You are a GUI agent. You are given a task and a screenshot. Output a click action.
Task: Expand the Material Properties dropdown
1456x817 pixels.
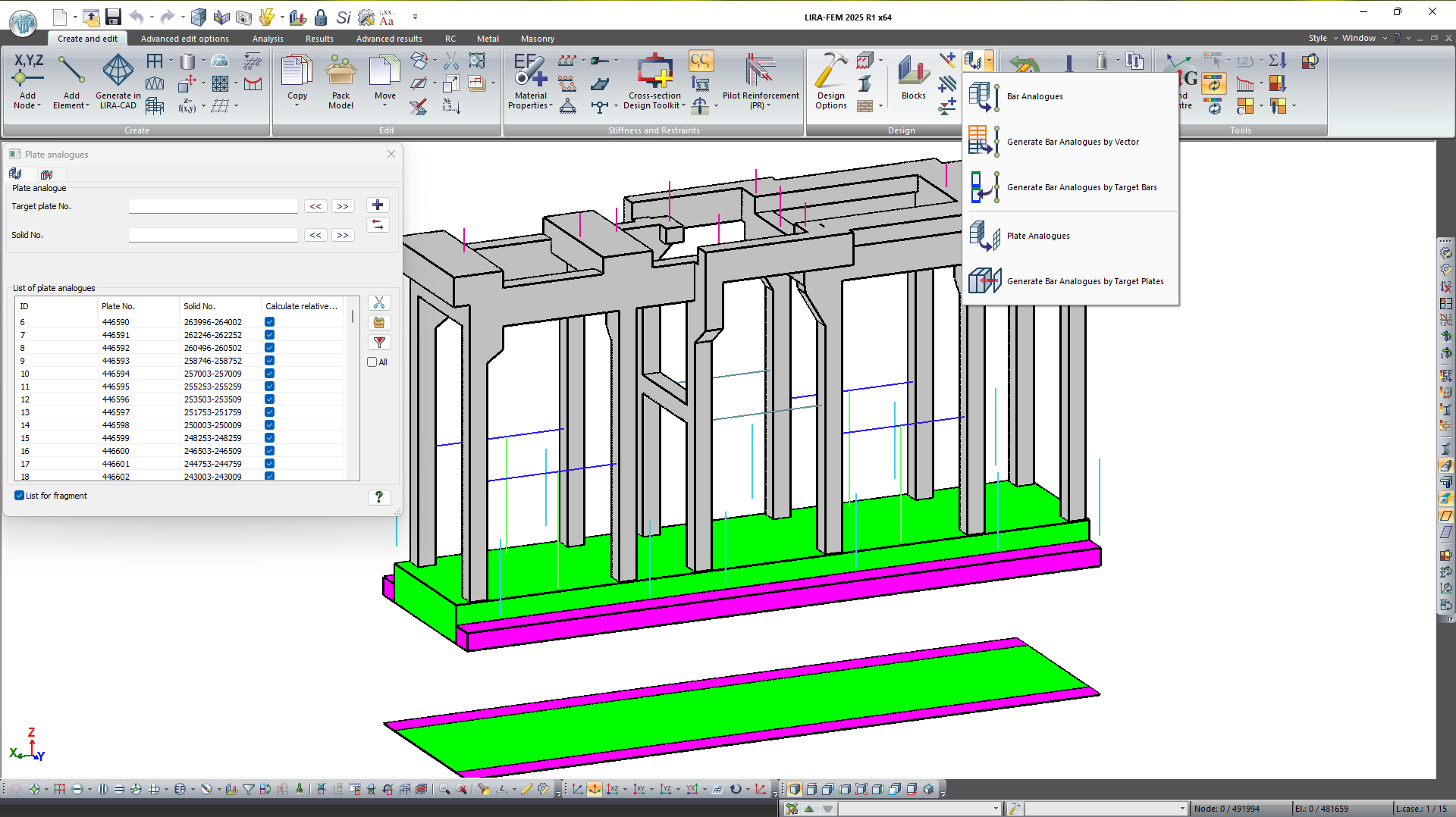551,106
